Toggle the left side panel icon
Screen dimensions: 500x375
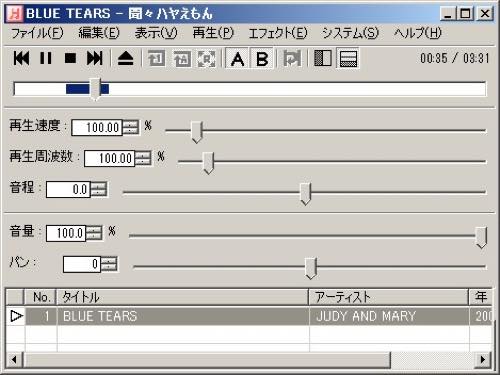pos(323,59)
